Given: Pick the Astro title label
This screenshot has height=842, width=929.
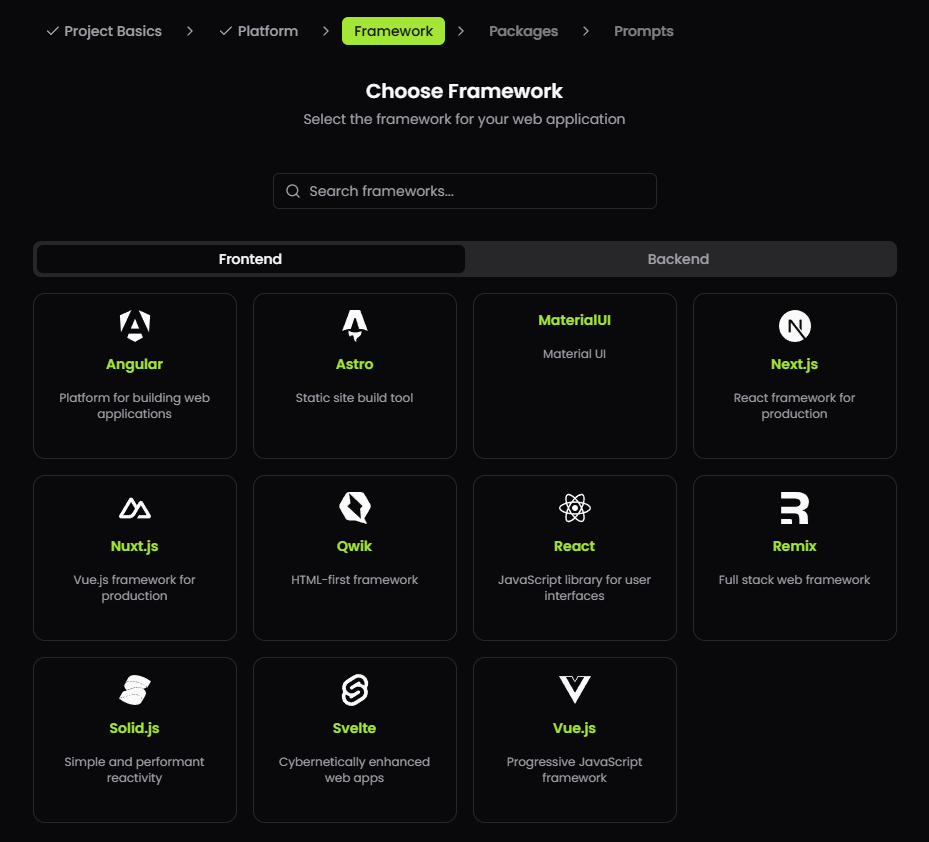Looking at the screenshot, I should pos(354,364).
